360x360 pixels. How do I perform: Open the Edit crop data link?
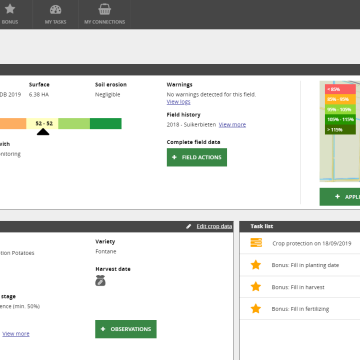(214, 226)
